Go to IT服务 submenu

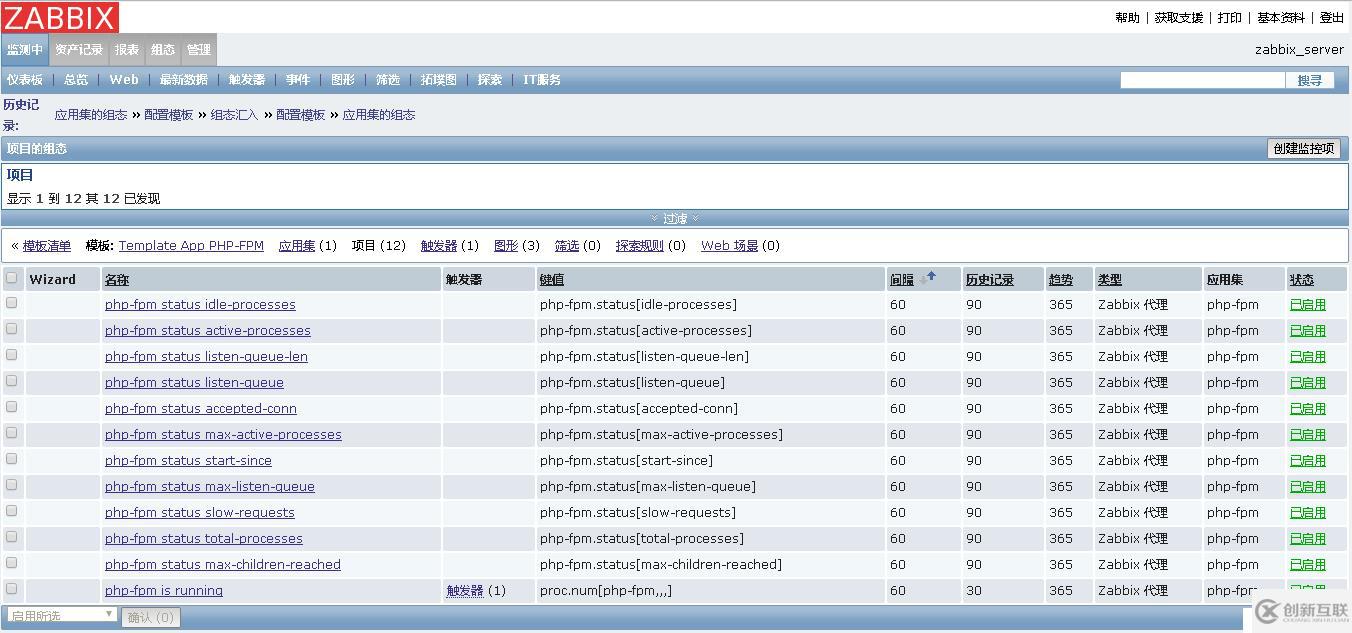542,80
